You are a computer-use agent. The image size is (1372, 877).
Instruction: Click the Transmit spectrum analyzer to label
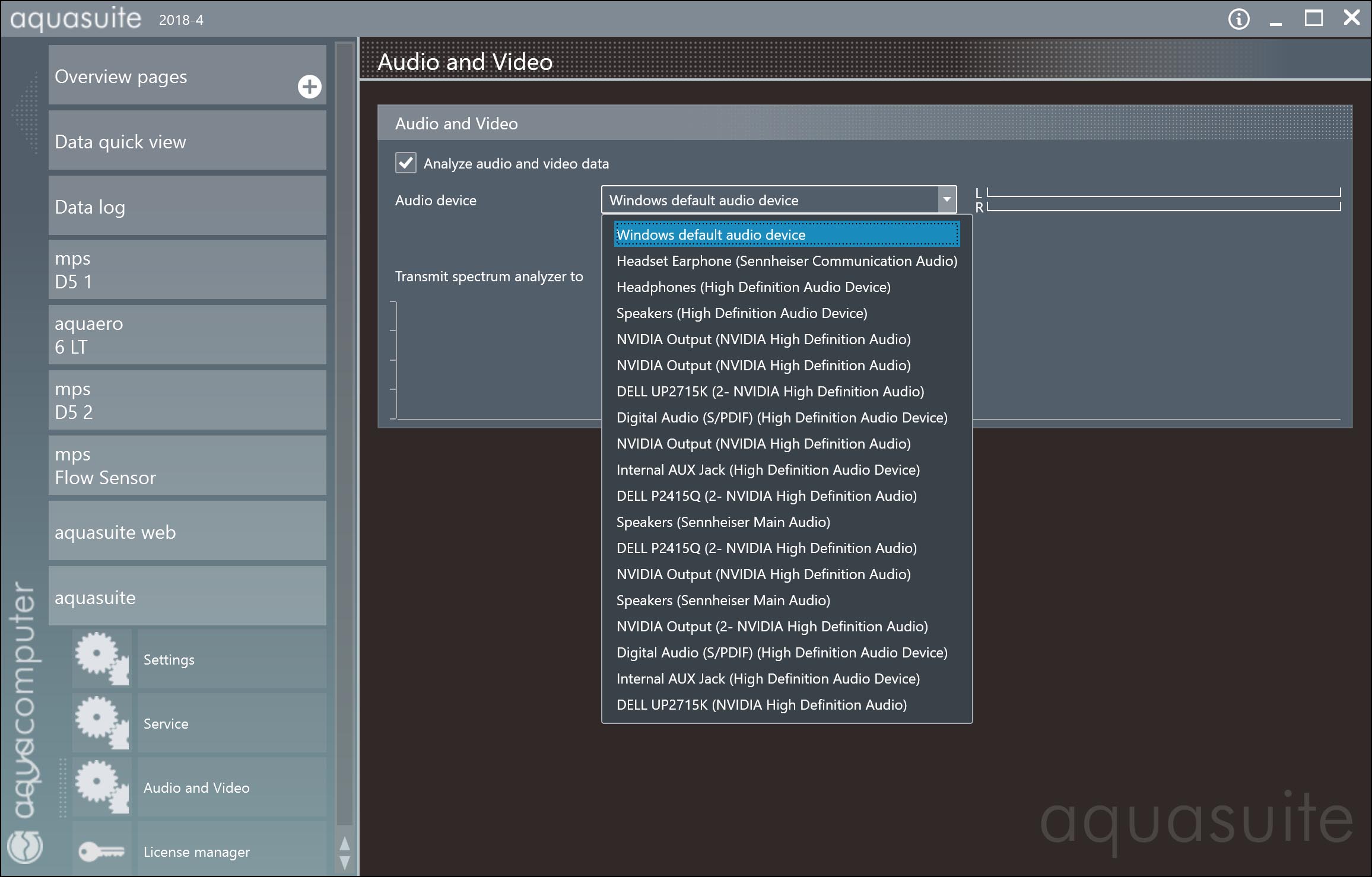point(489,276)
